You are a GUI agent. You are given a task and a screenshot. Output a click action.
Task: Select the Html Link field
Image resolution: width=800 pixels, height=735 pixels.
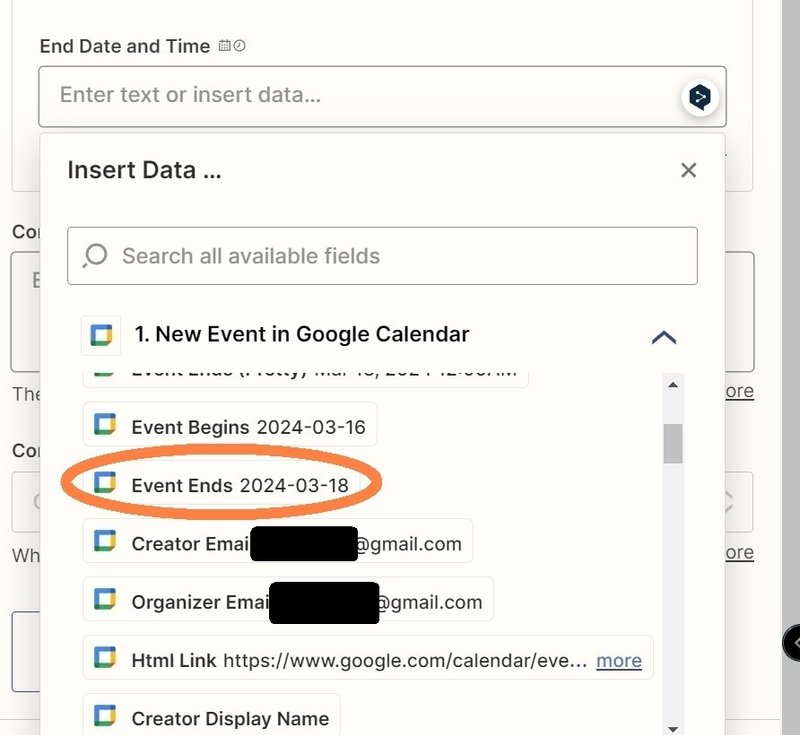pos(368,657)
